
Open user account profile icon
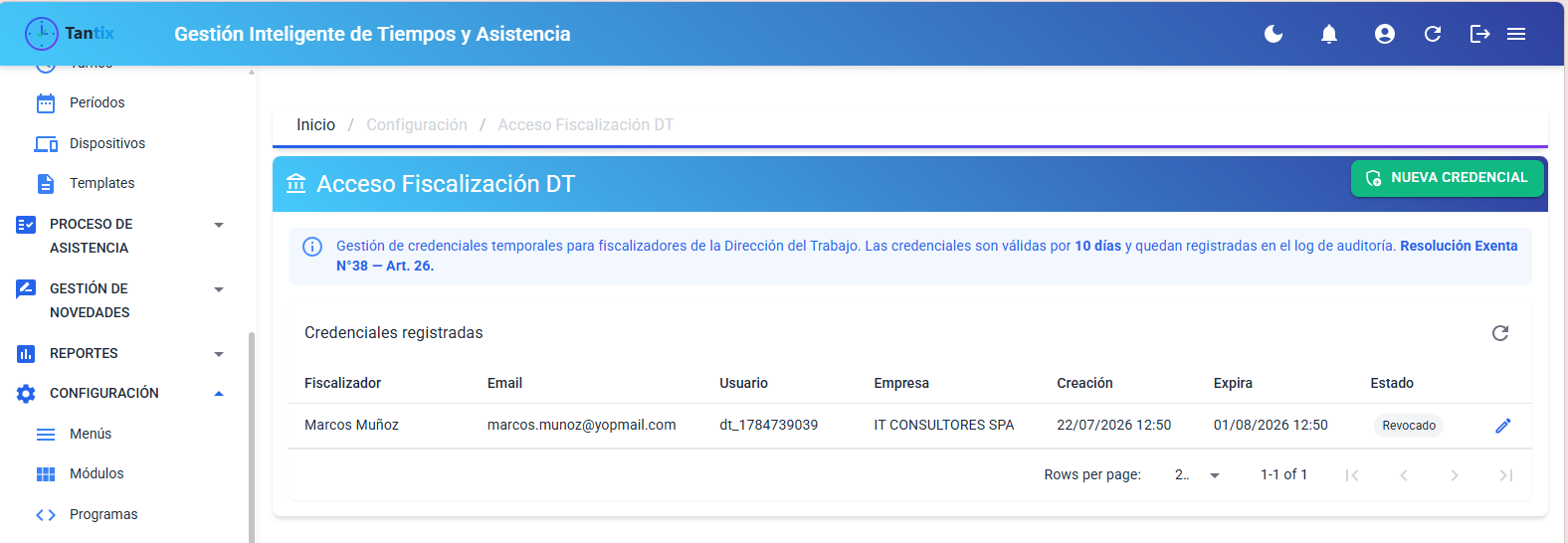click(1385, 34)
